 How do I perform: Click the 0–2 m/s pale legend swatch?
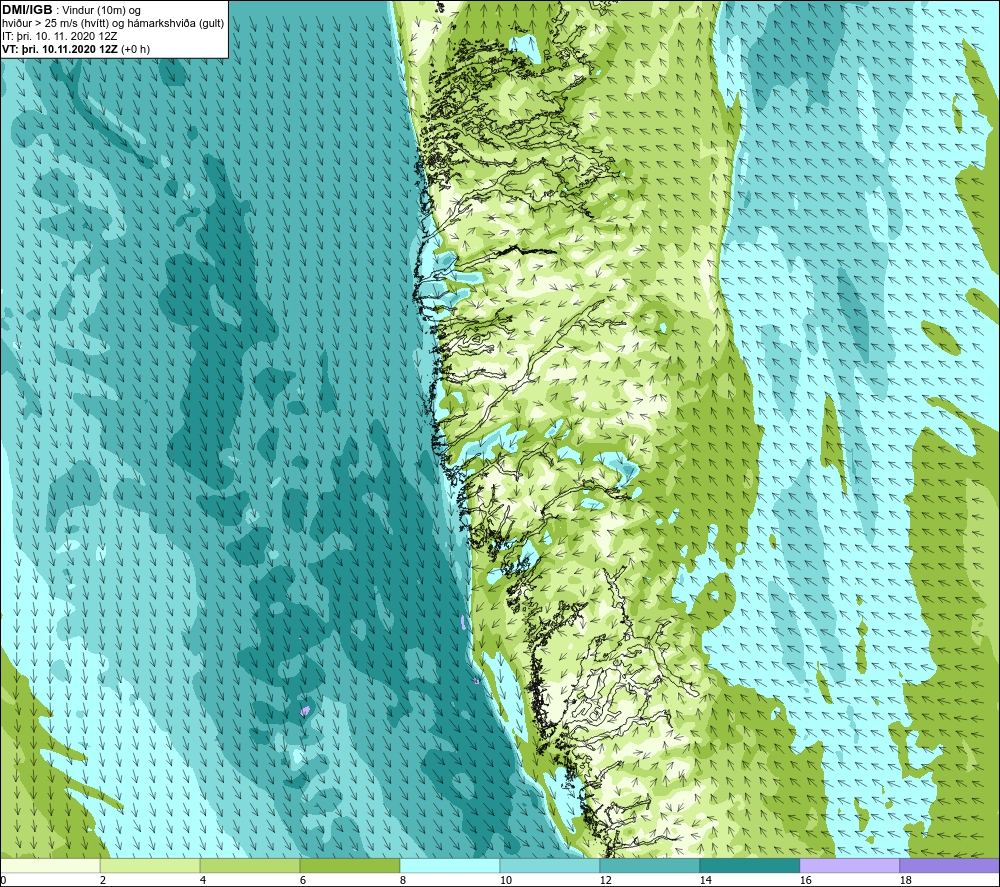(50, 865)
